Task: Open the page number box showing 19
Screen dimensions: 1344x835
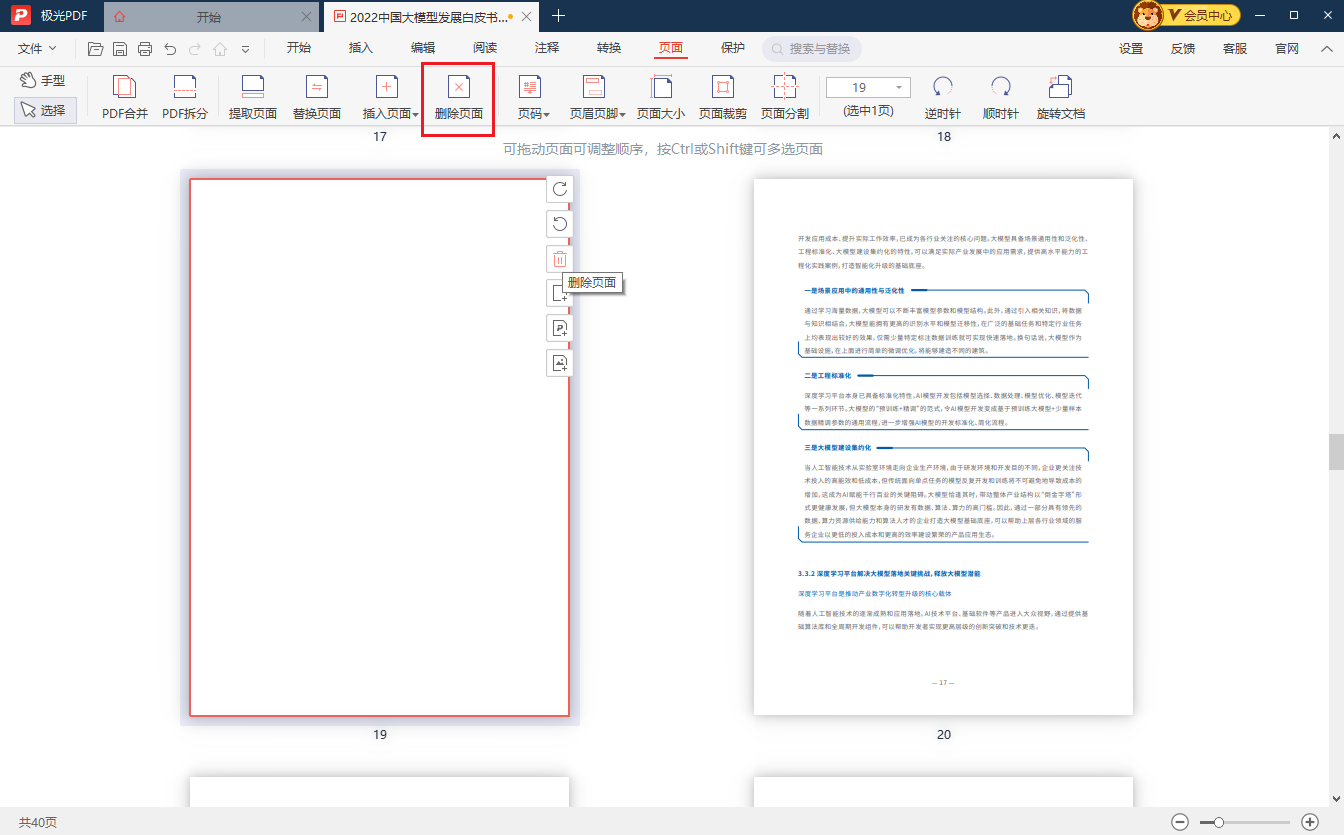Action: coord(868,87)
